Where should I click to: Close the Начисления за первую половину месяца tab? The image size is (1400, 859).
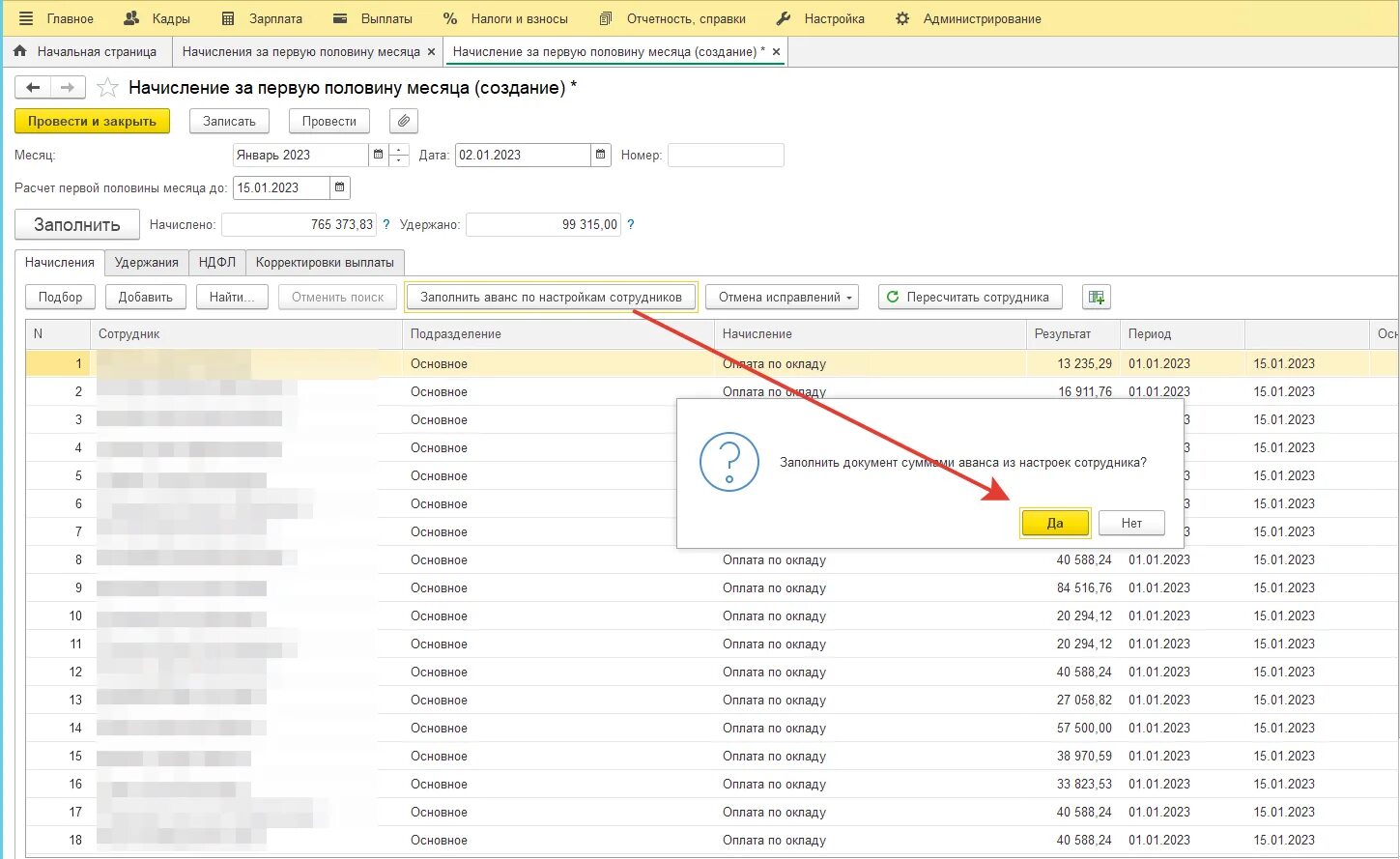431,51
